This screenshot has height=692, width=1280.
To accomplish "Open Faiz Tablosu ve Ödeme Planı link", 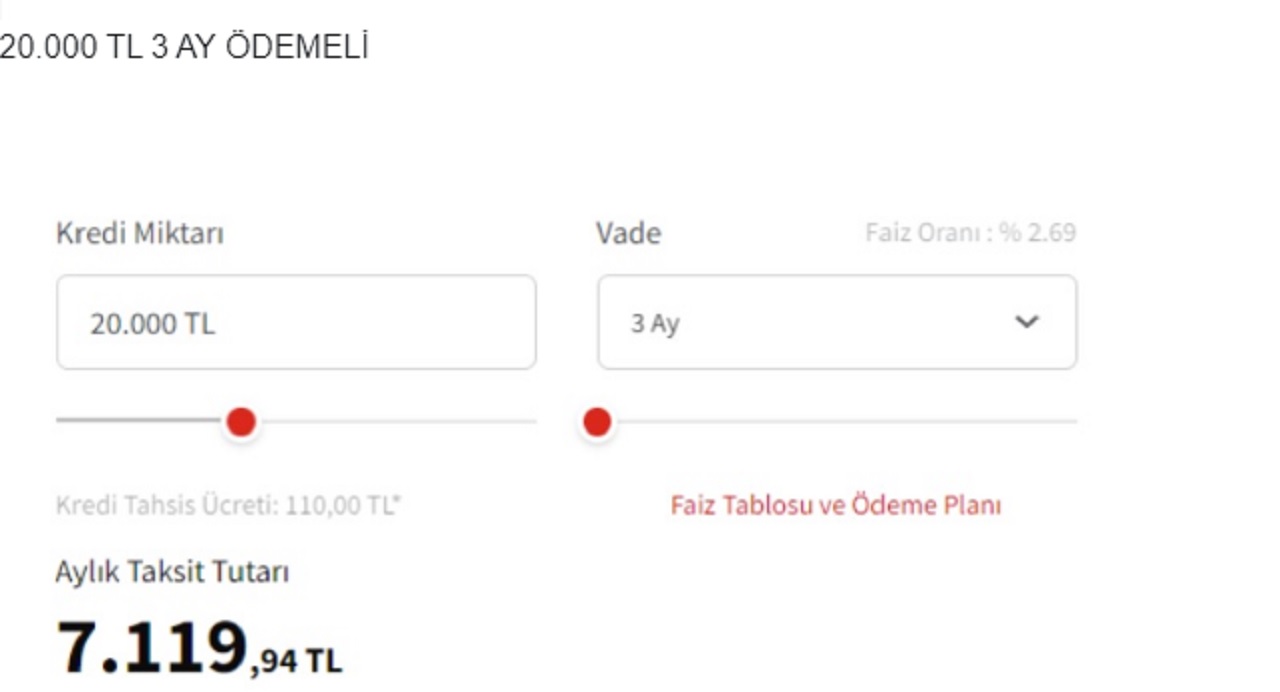I will [x=835, y=505].
